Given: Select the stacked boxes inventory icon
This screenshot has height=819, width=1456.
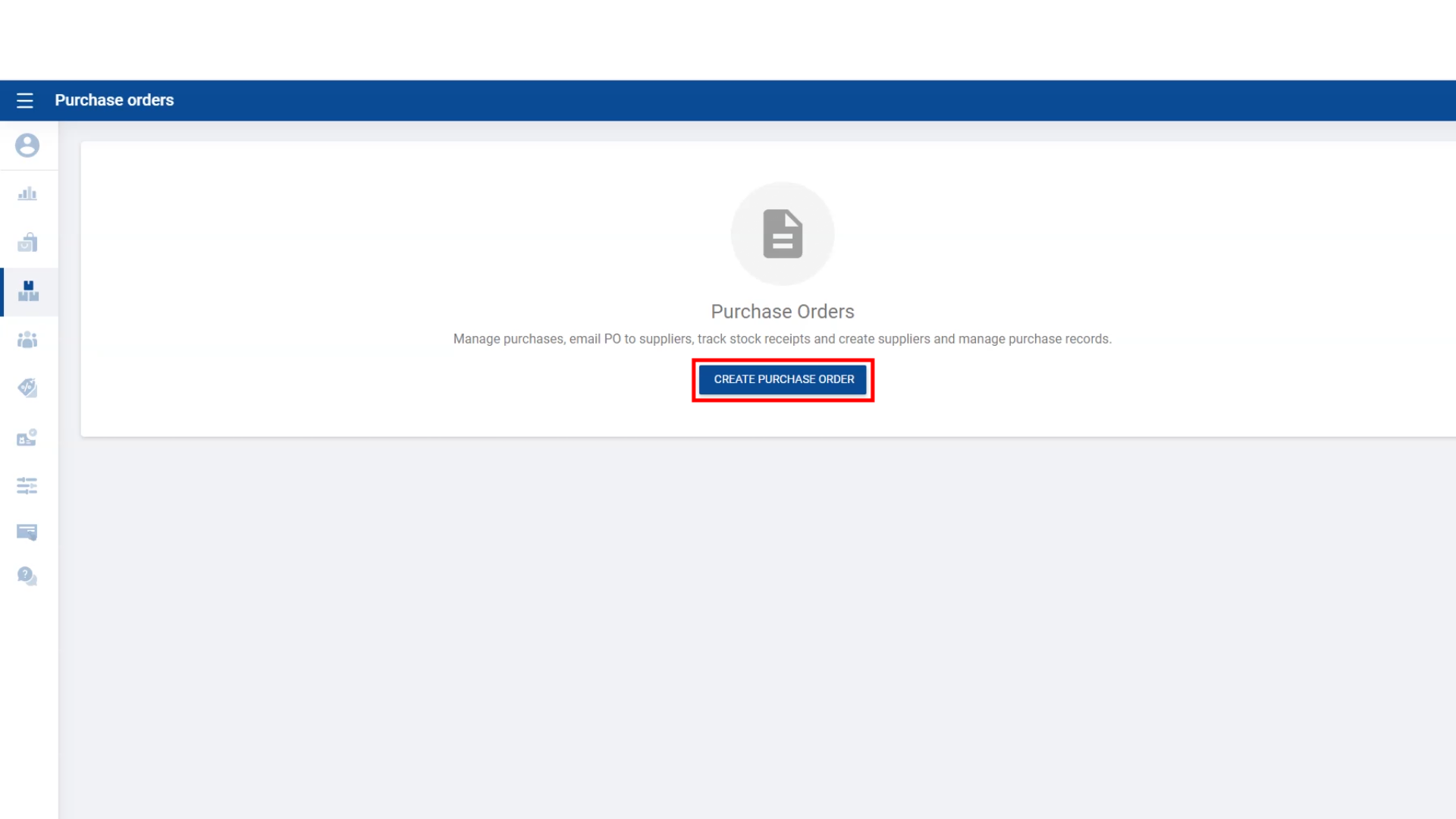Looking at the screenshot, I should coord(28,291).
